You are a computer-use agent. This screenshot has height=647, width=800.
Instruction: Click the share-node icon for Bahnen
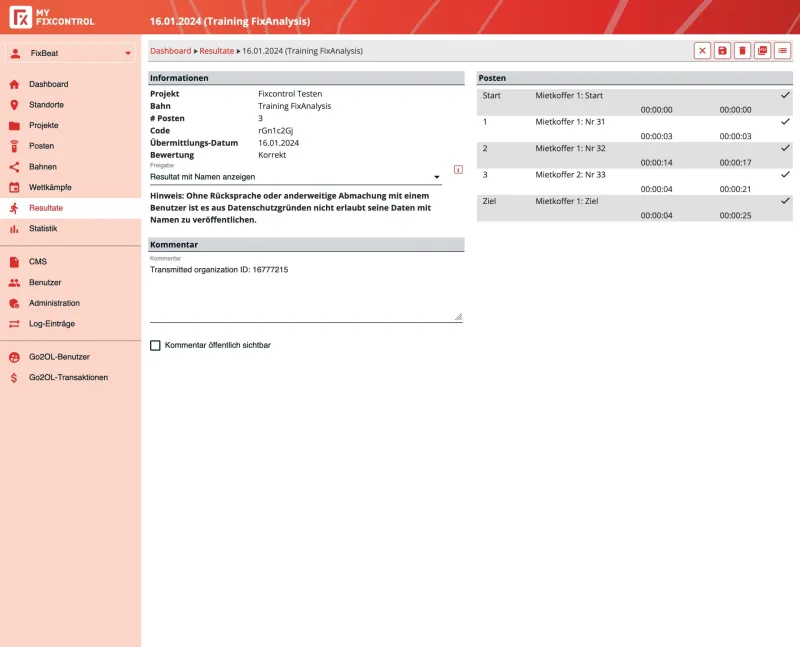(x=14, y=167)
